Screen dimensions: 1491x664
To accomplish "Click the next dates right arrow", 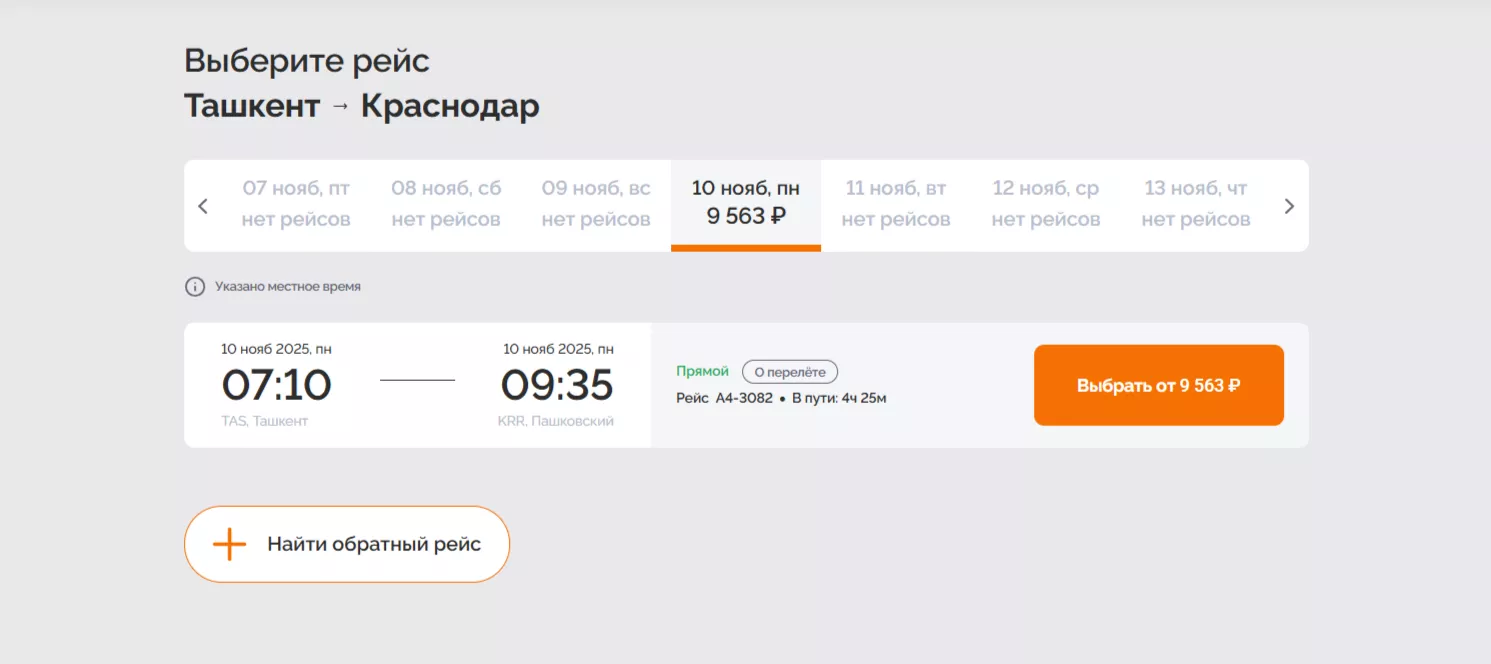I will click(x=1289, y=206).
